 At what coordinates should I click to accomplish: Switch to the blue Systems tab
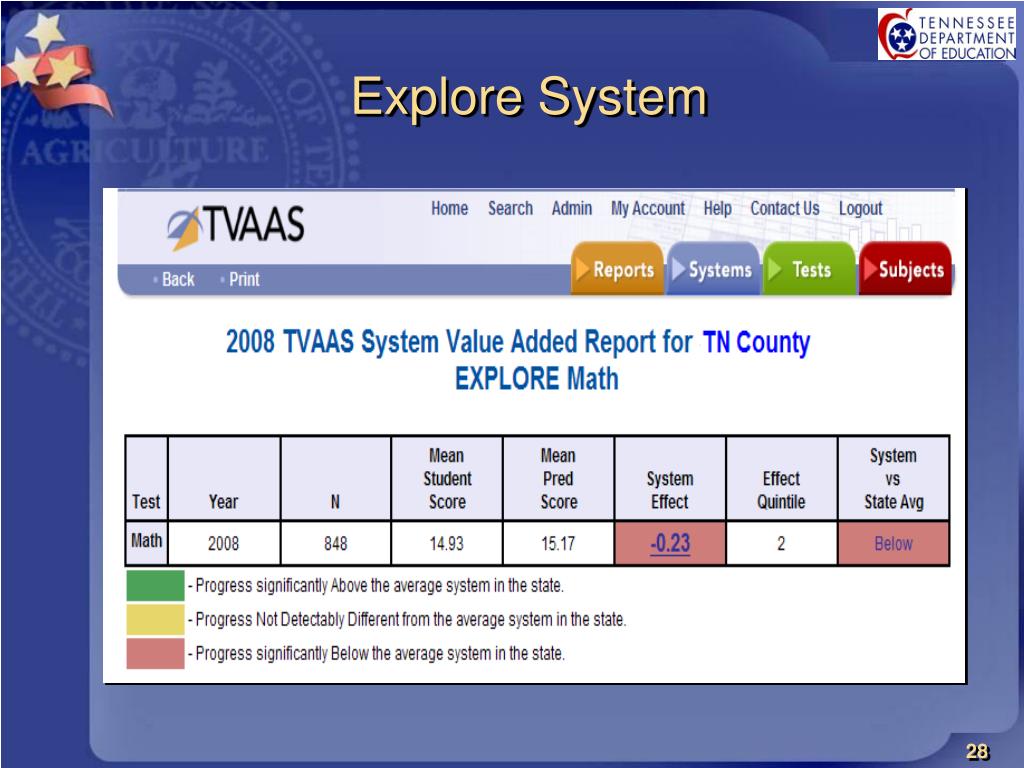click(714, 268)
